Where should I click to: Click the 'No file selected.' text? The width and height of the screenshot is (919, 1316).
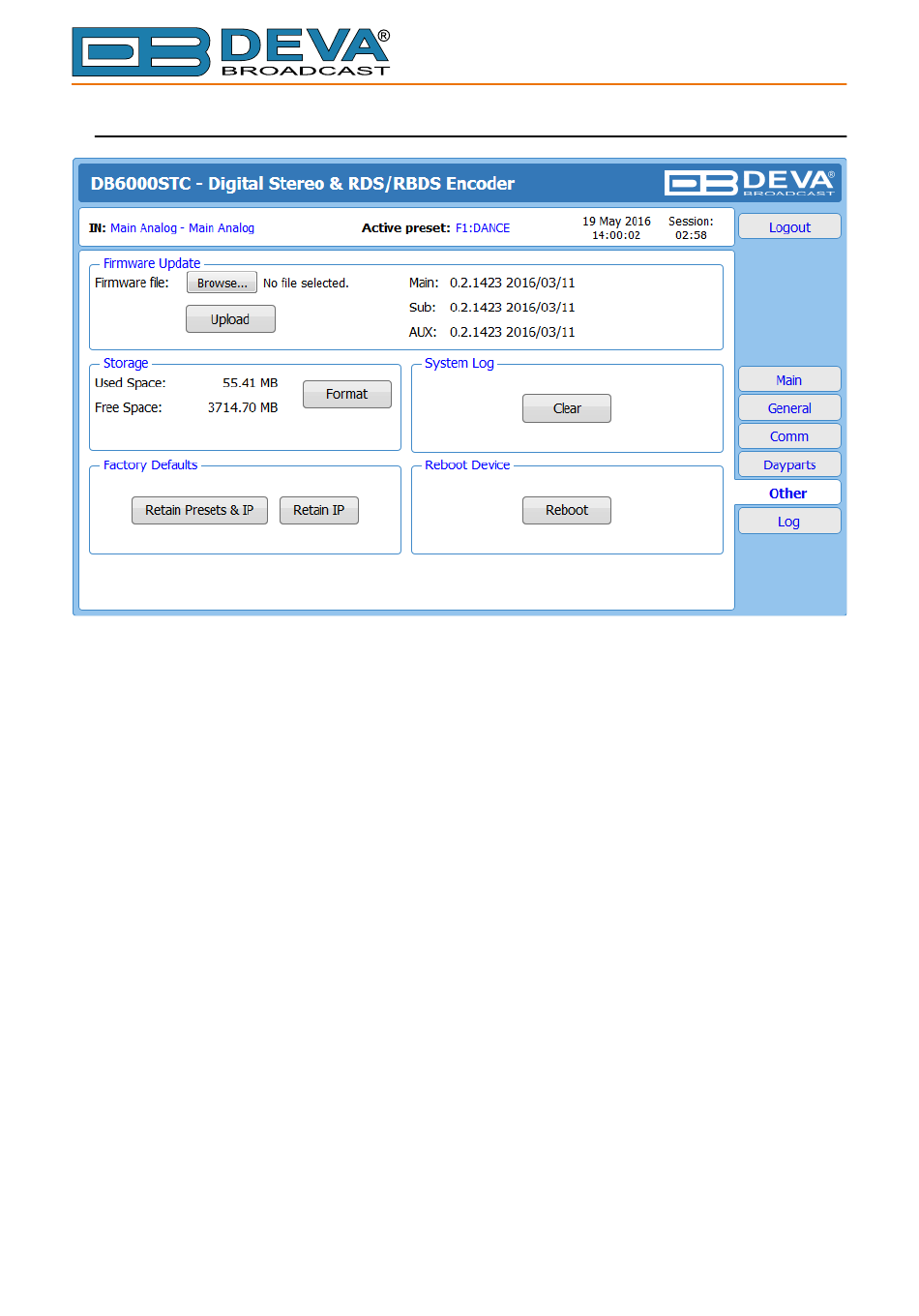coord(306,284)
